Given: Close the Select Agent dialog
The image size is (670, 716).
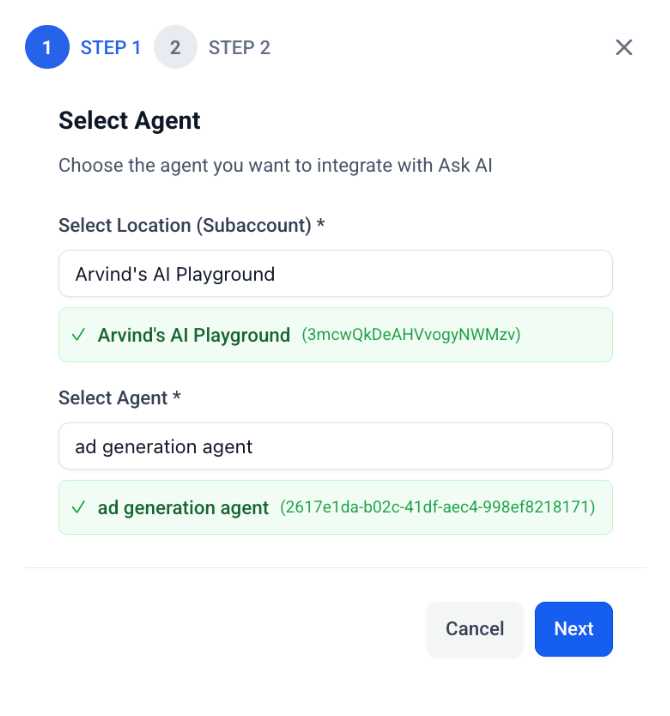Looking at the screenshot, I should tap(624, 48).
